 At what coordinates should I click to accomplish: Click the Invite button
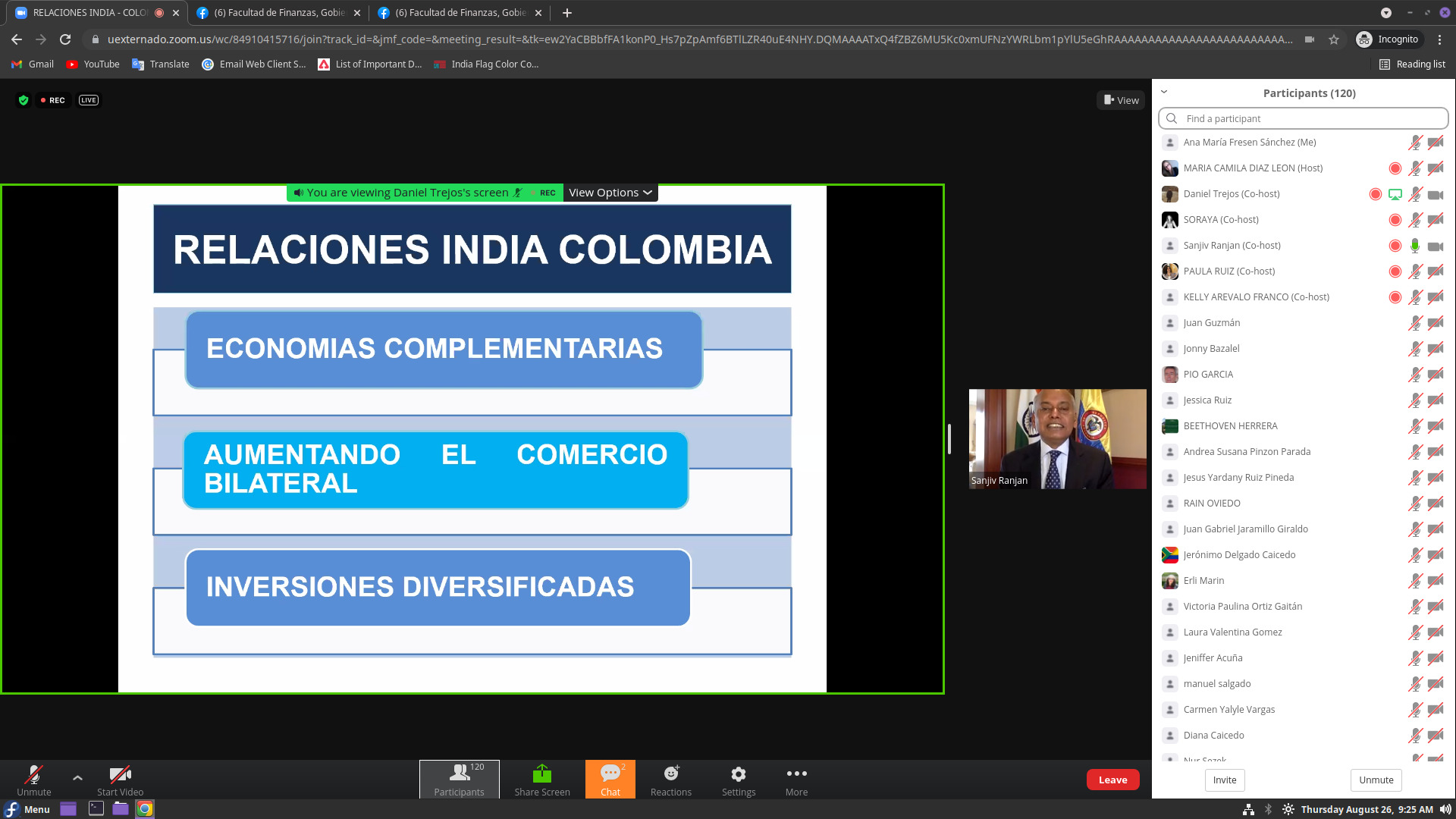tap(1224, 780)
